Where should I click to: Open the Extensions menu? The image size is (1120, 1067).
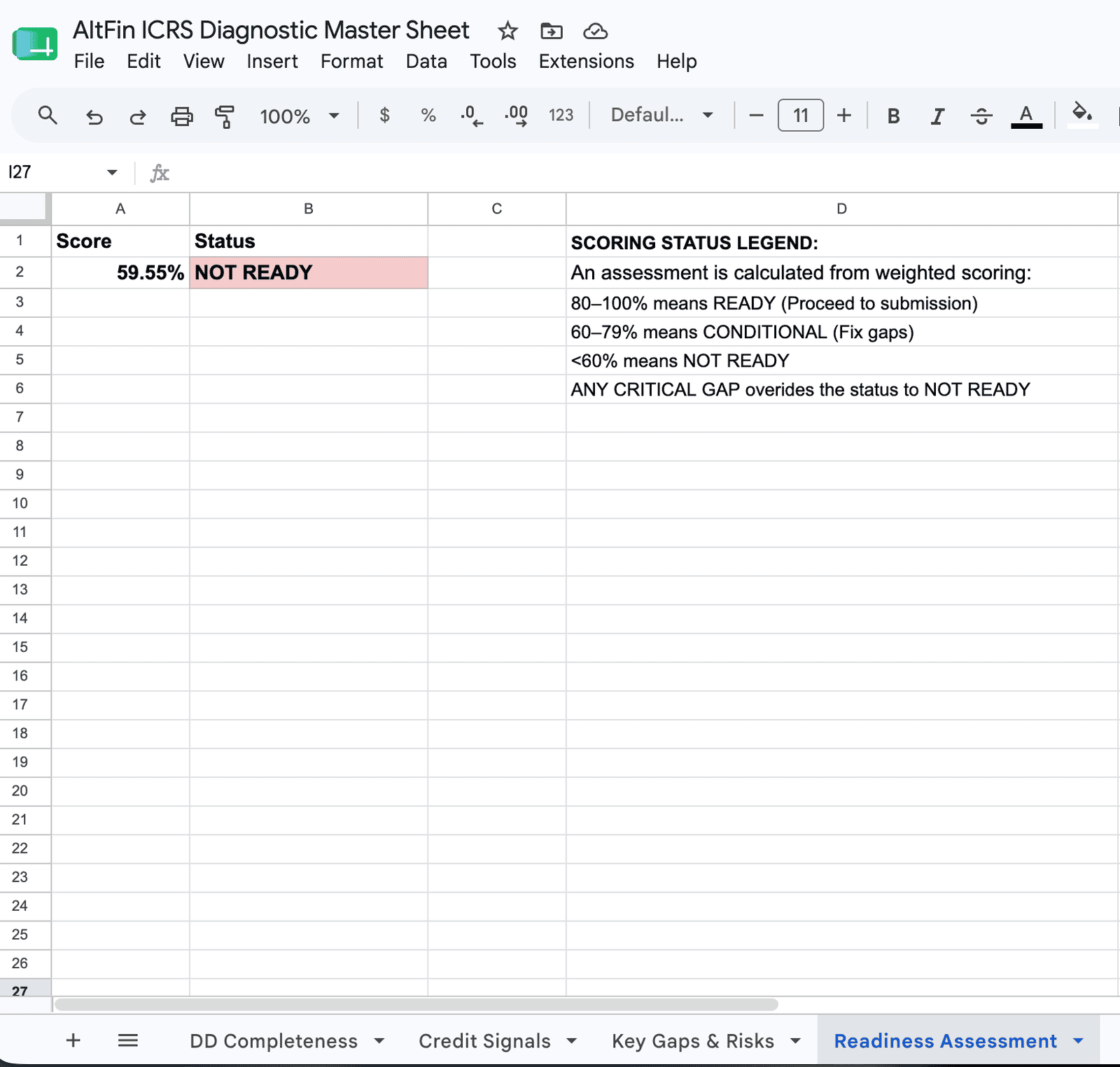tap(586, 62)
